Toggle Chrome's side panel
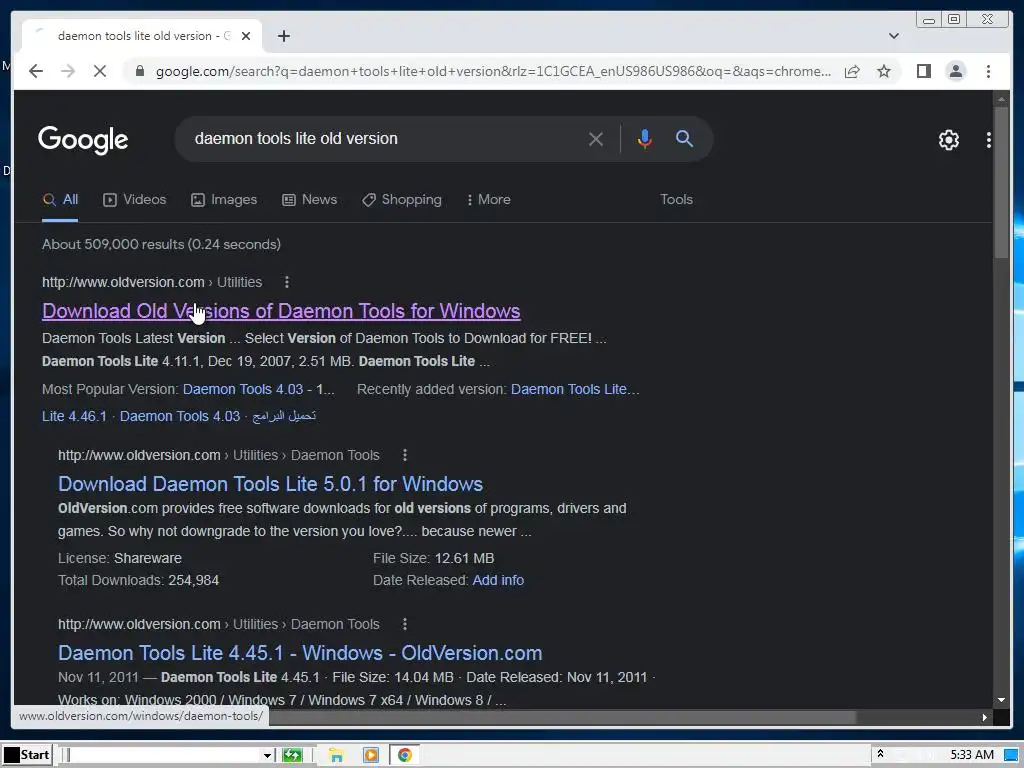Viewport: 1024px width, 768px height. click(923, 71)
